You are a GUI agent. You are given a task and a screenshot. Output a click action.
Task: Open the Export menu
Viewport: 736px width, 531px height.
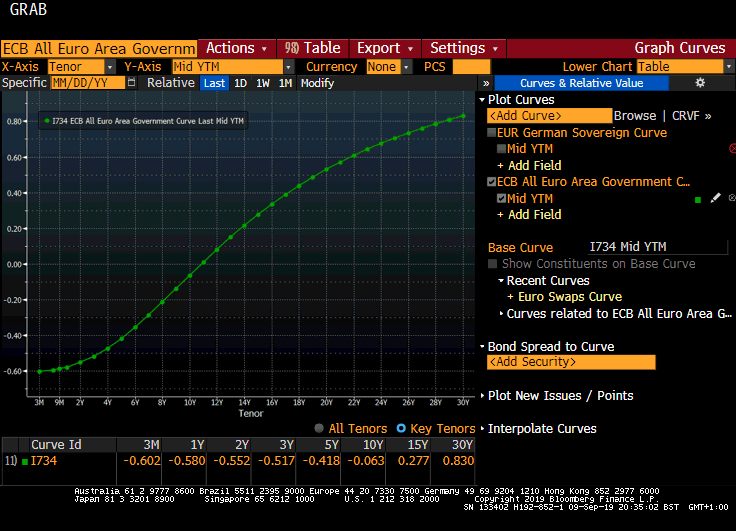tap(384, 48)
